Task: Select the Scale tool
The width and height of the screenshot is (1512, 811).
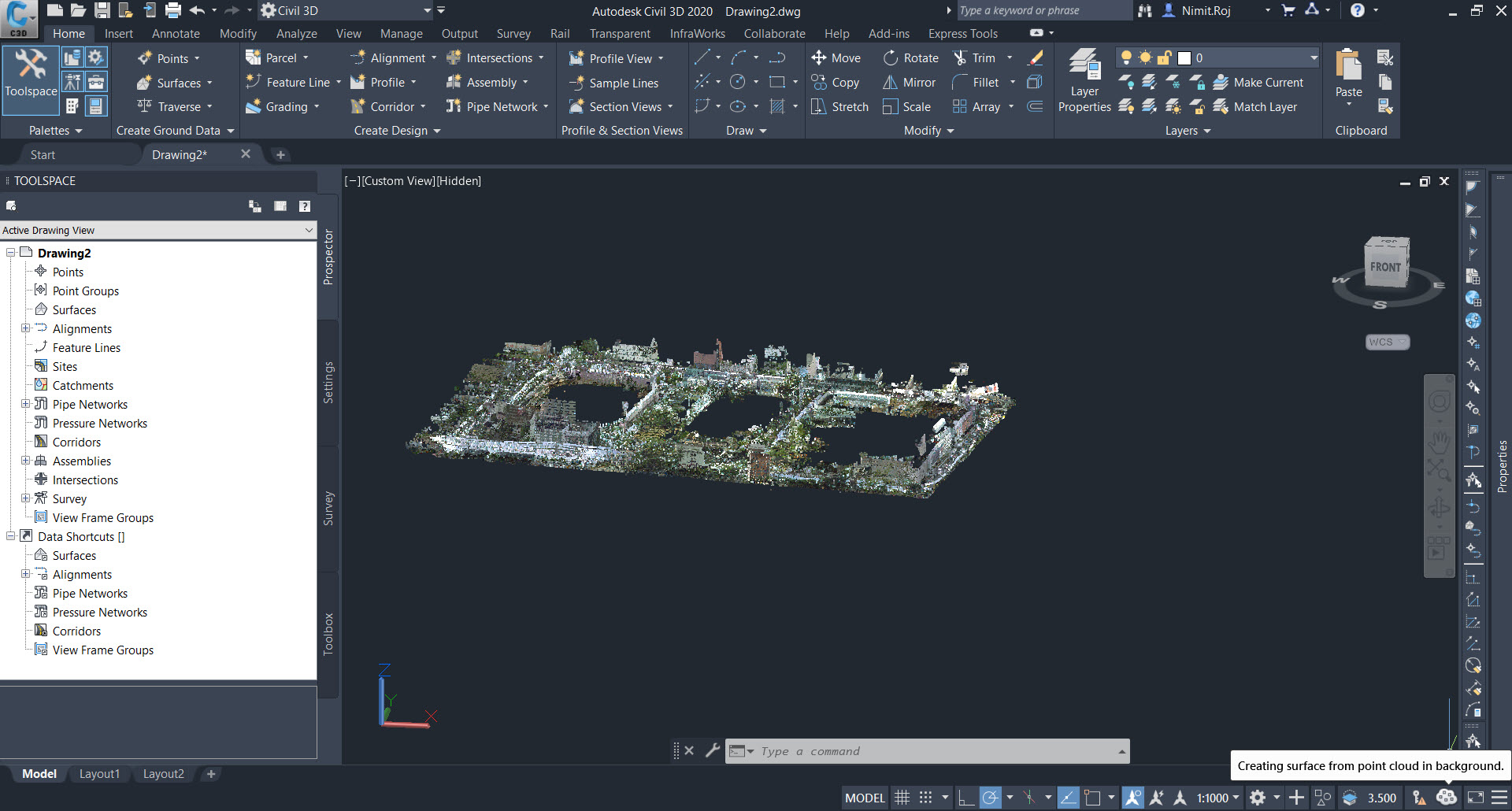Action: tap(906, 106)
